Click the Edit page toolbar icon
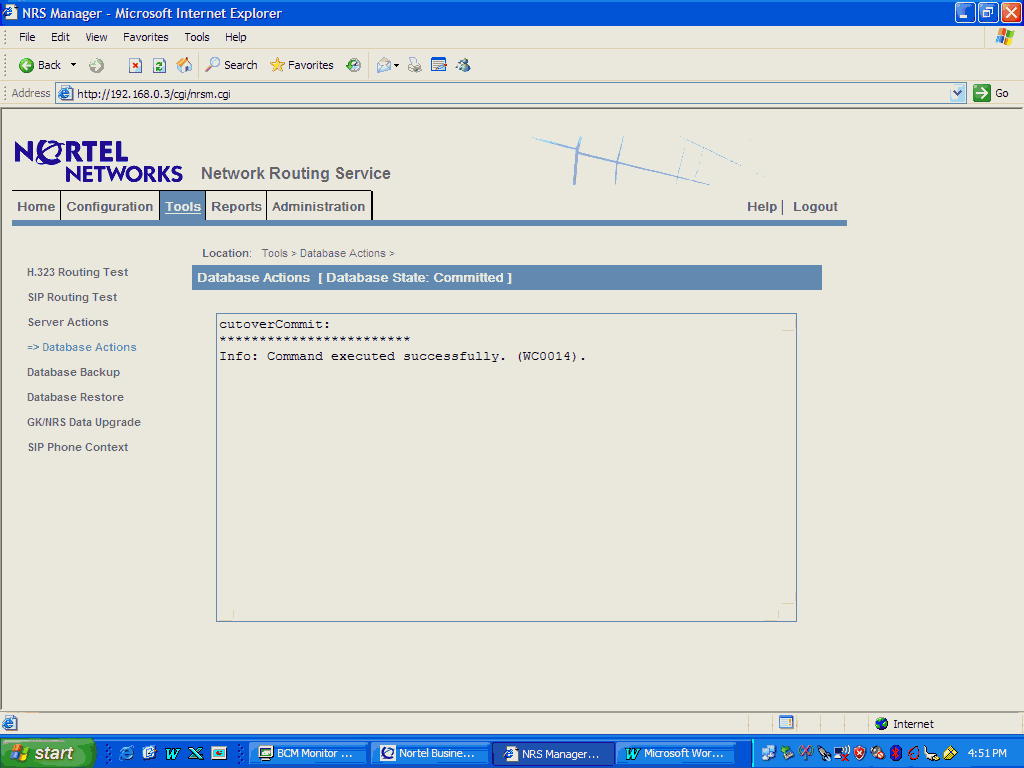 [439, 65]
